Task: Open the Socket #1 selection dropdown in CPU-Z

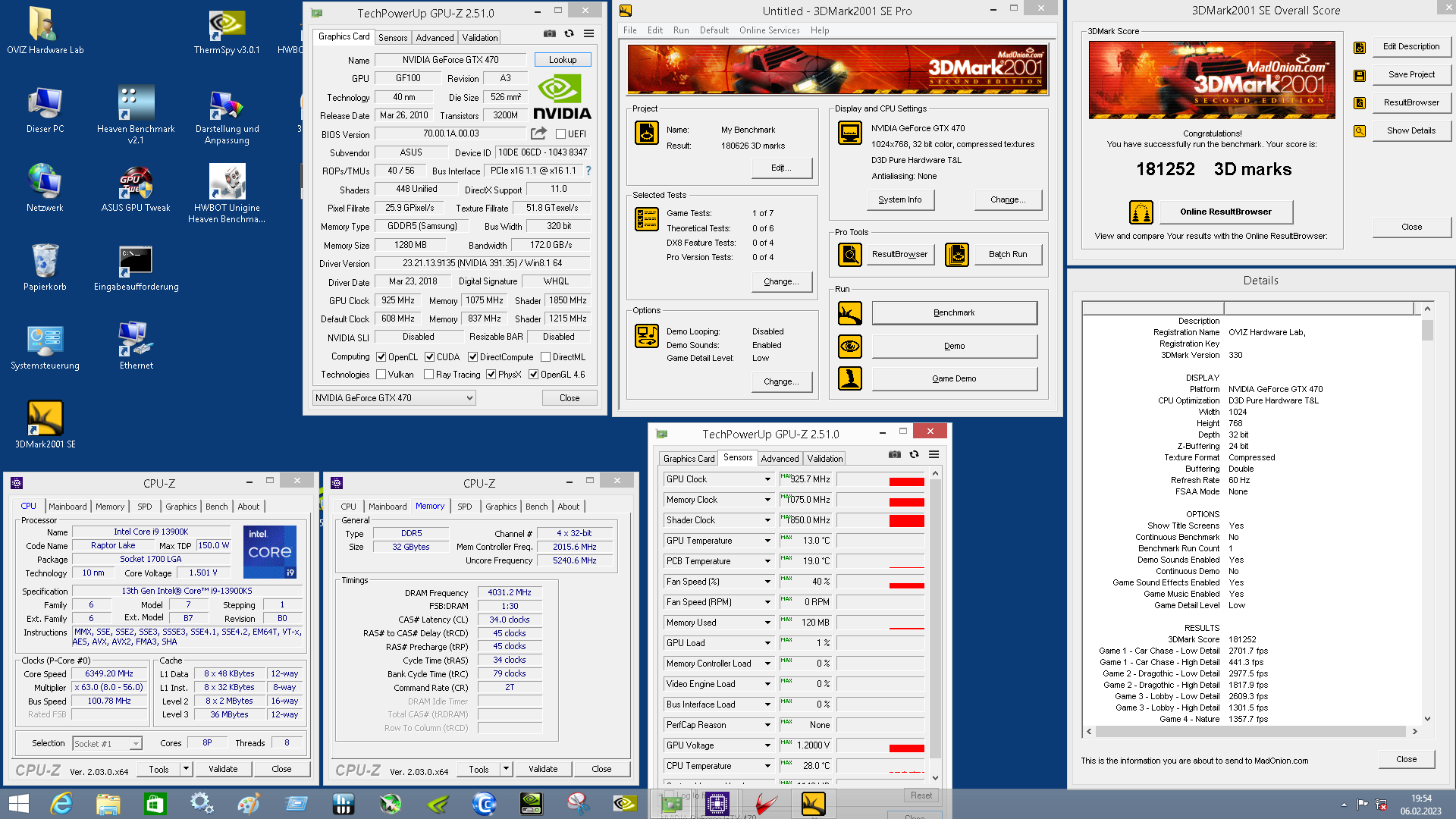Action: pos(107,743)
